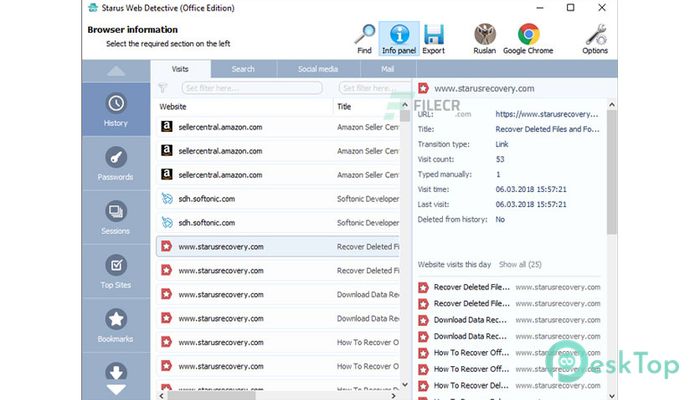
Task: Select the first sellercentral.amazon.com row
Action: 278,127
